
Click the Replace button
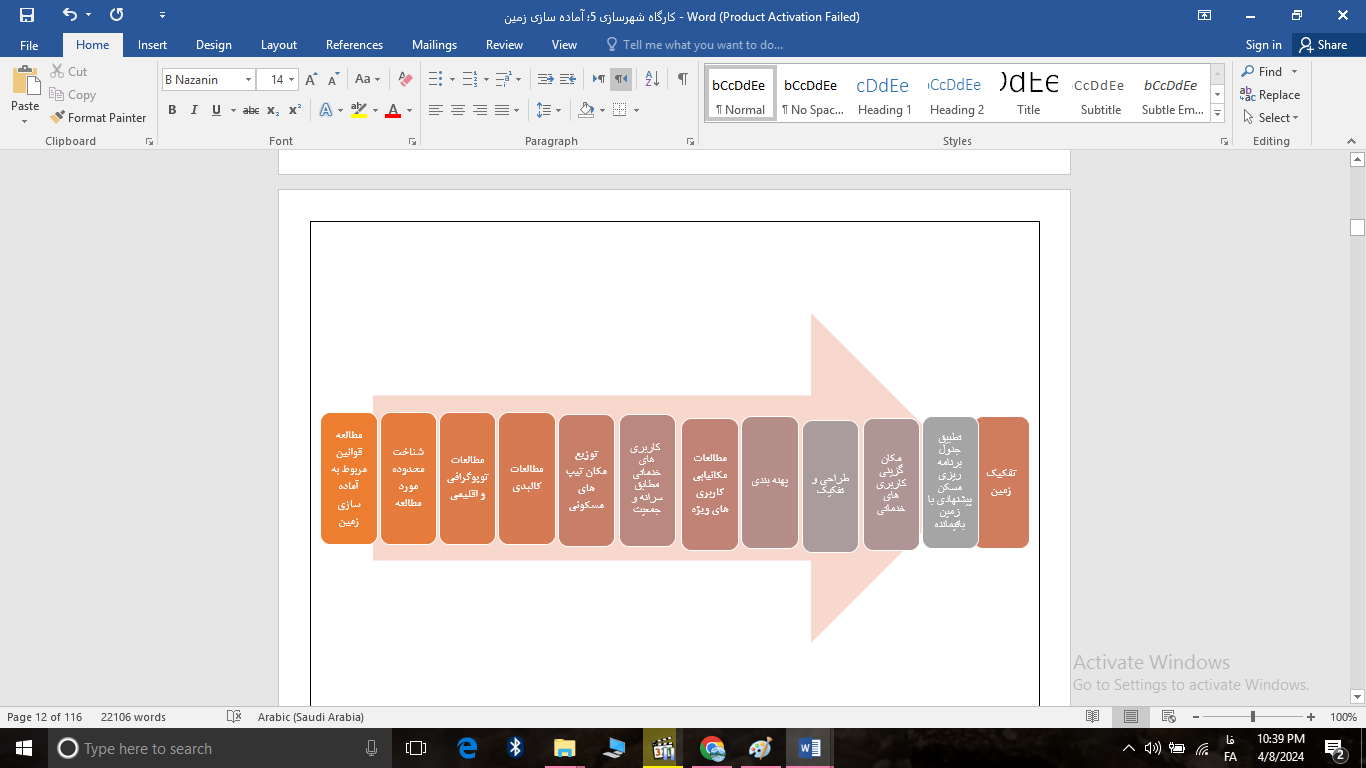pos(1270,95)
